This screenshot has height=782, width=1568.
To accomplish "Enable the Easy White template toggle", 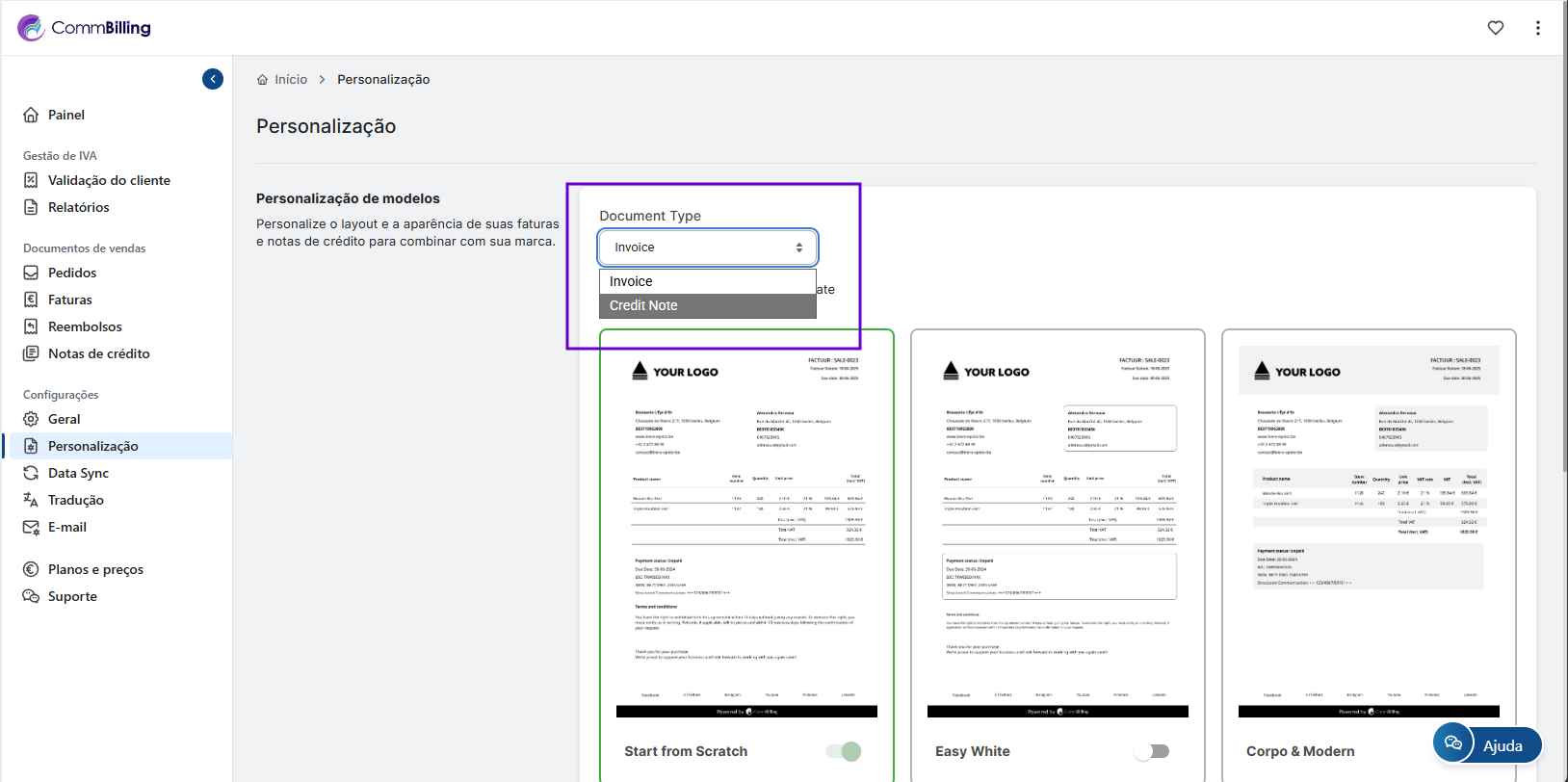I will click(x=1152, y=751).
